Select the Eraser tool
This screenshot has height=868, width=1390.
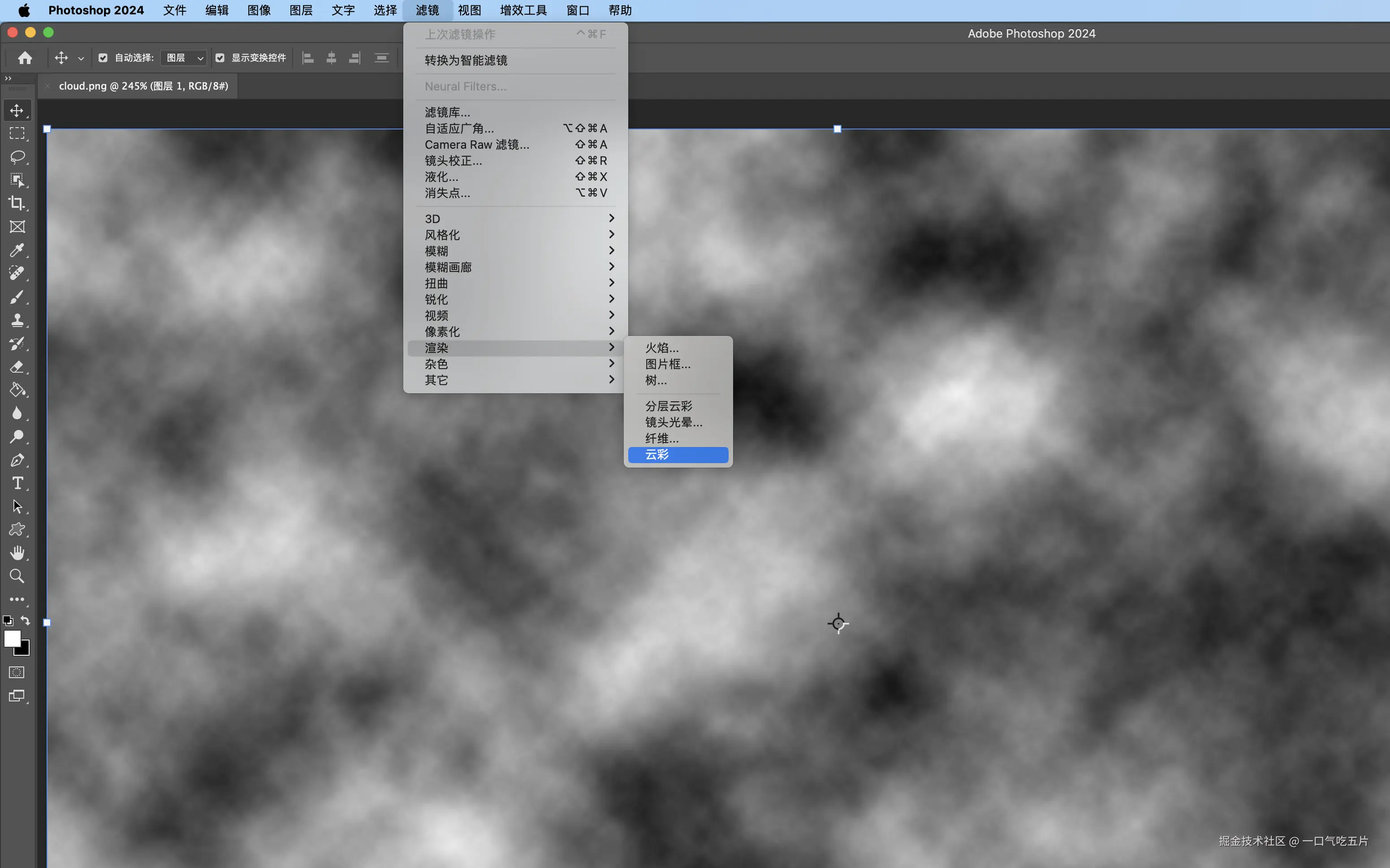[x=17, y=367]
